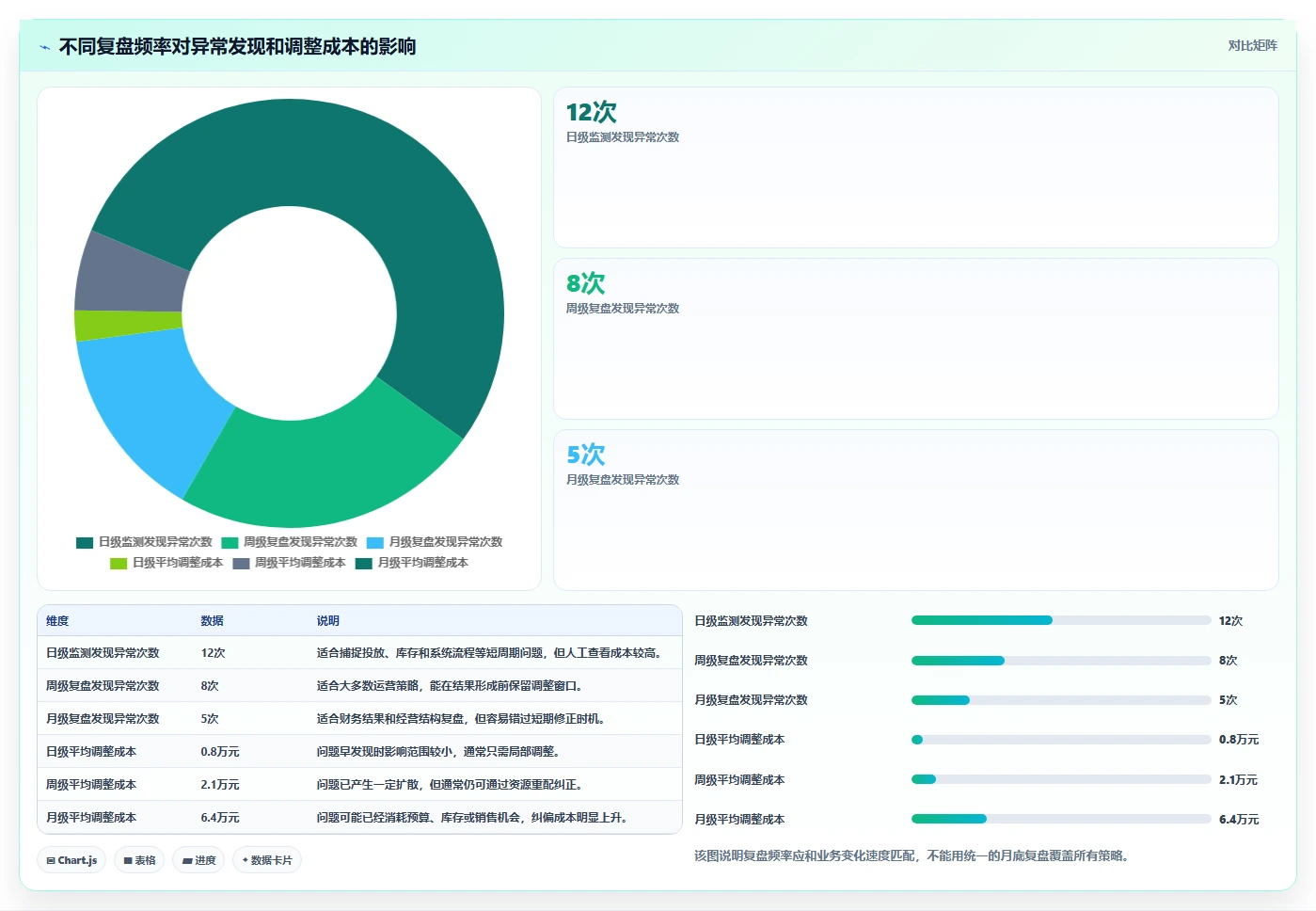
Task: Click progress label 日级监测发现异常次数
Action: tap(751, 621)
